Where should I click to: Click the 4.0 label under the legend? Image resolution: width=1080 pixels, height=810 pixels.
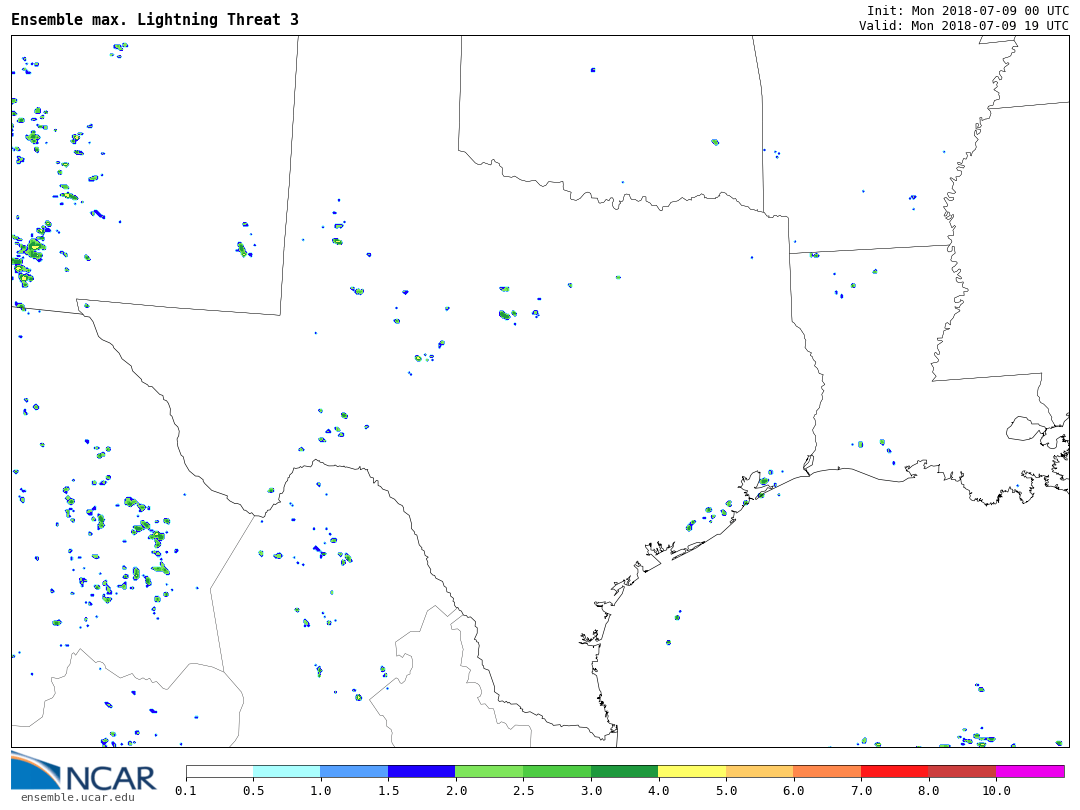658,791
